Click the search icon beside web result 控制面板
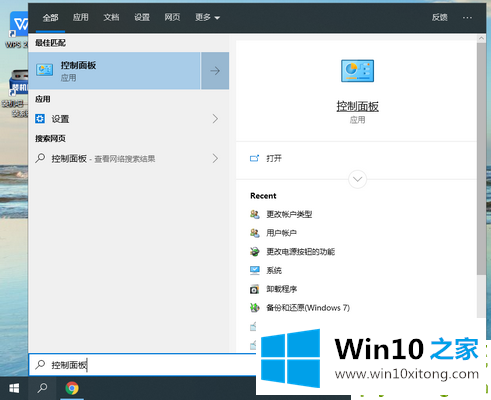The image size is (491, 400). 40,158
